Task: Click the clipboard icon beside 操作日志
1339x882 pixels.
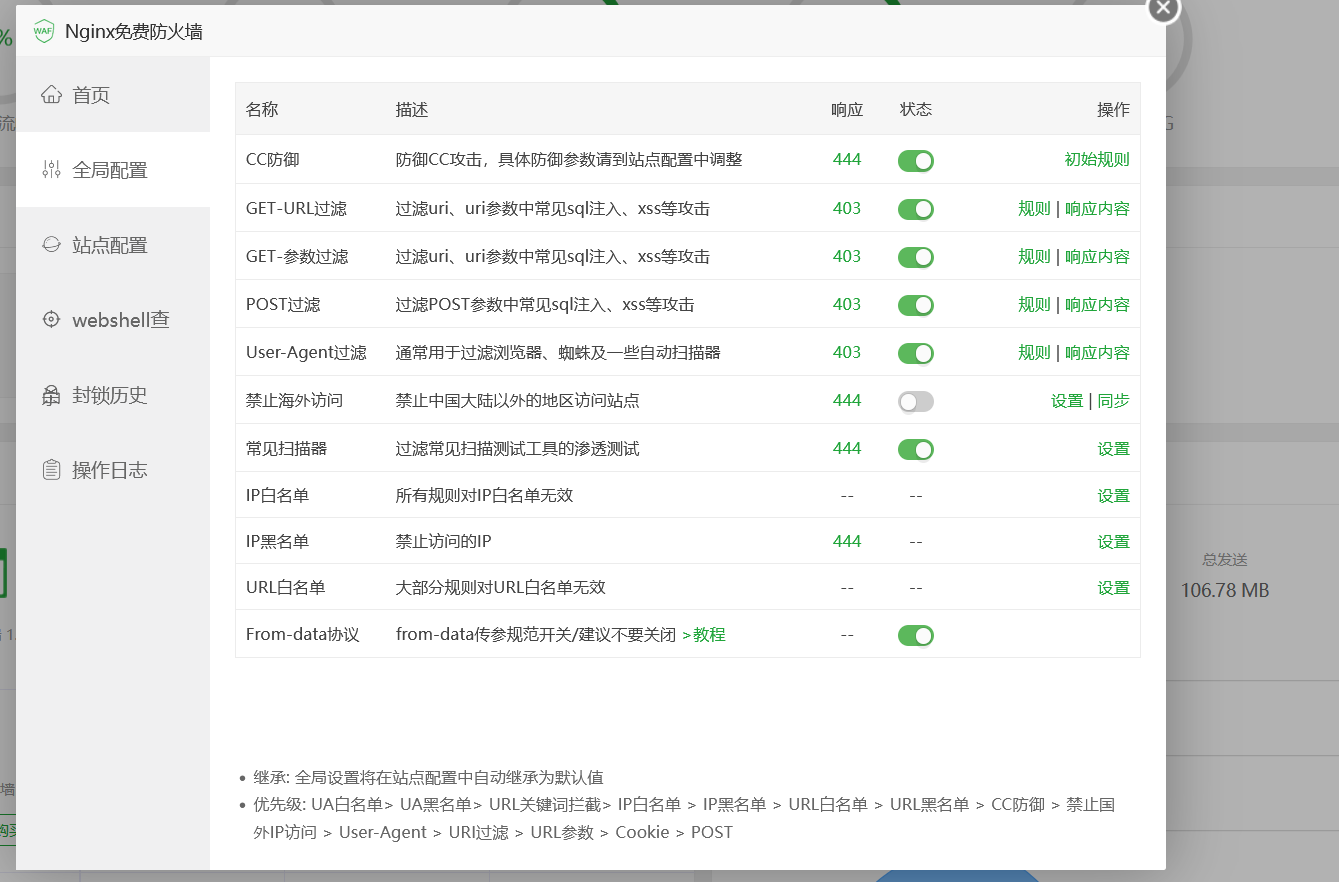Action: [x=51, y=469]
